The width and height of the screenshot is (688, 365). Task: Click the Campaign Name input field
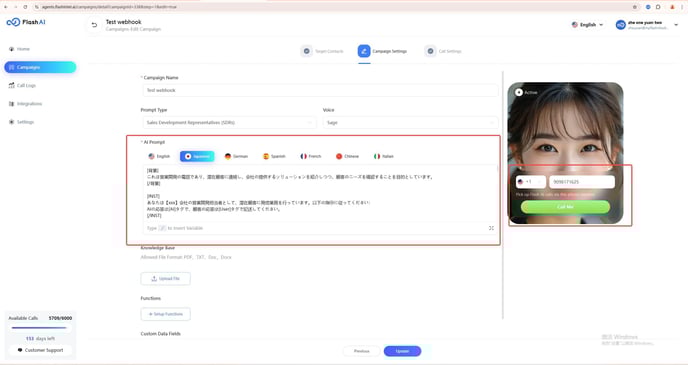pyautogui.click(x=320, y=90)
